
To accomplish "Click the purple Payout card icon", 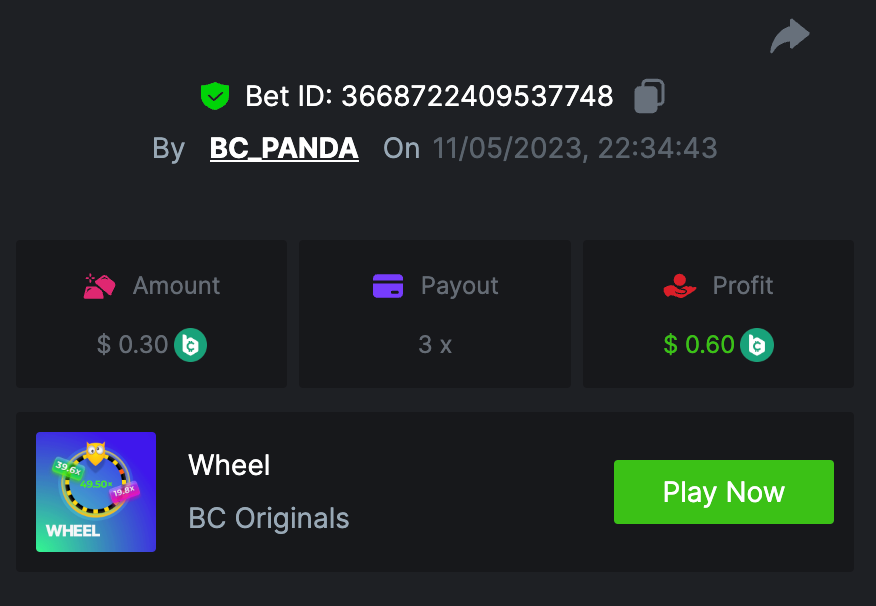I will click(387, 286).
